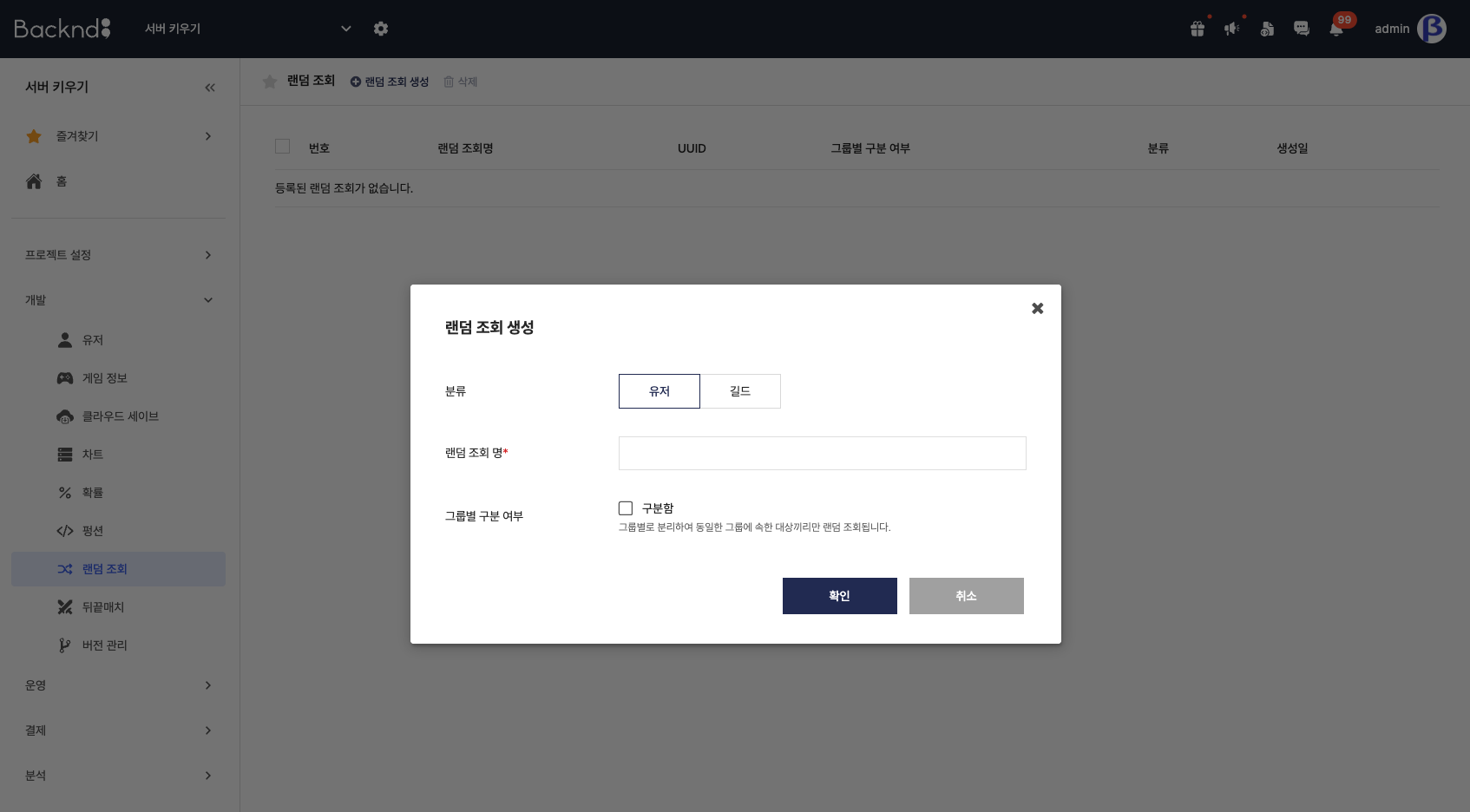Open notifications bell showing 99 badge
Image resolution: width=1470 pixels, height=812 pixels.
click(1335, 29)
